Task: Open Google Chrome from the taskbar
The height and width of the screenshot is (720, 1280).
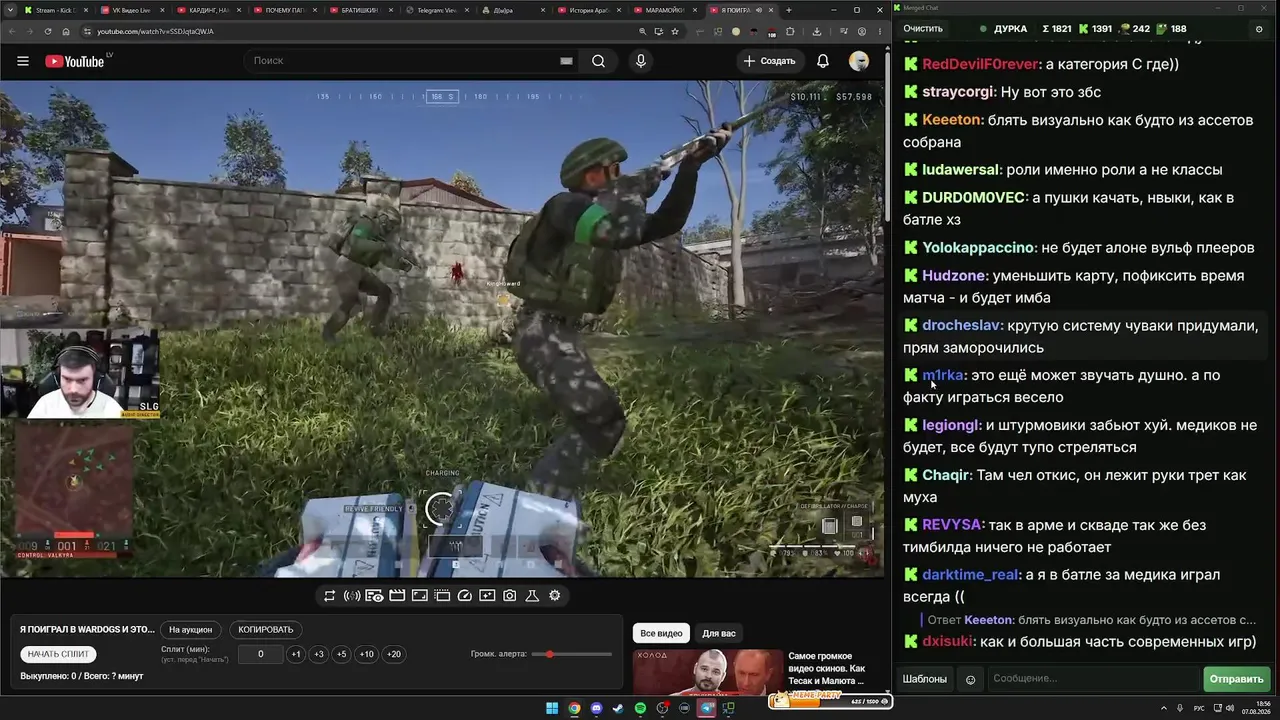Action: [574, 709]
